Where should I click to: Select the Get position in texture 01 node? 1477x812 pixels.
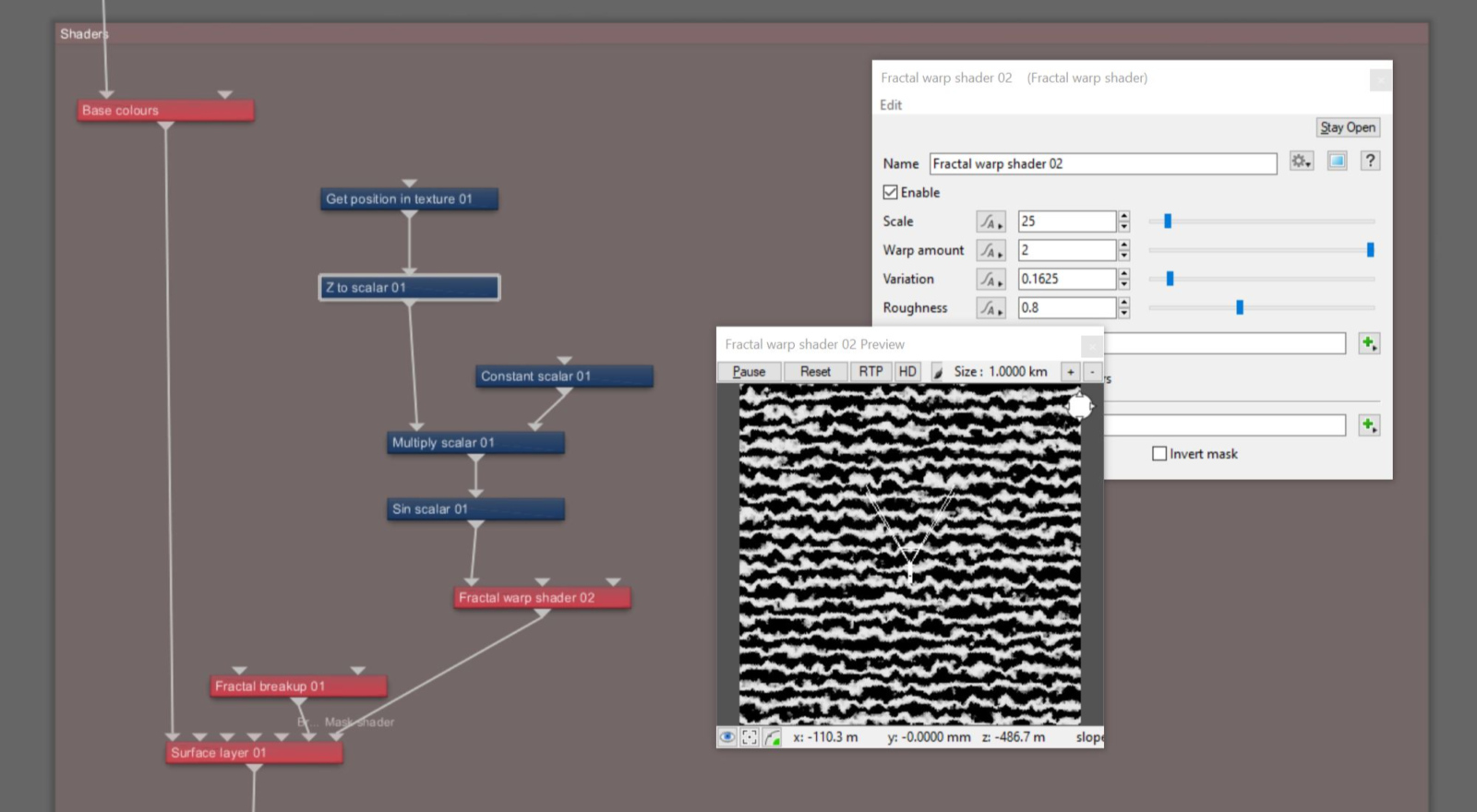(x=409, y=199)
